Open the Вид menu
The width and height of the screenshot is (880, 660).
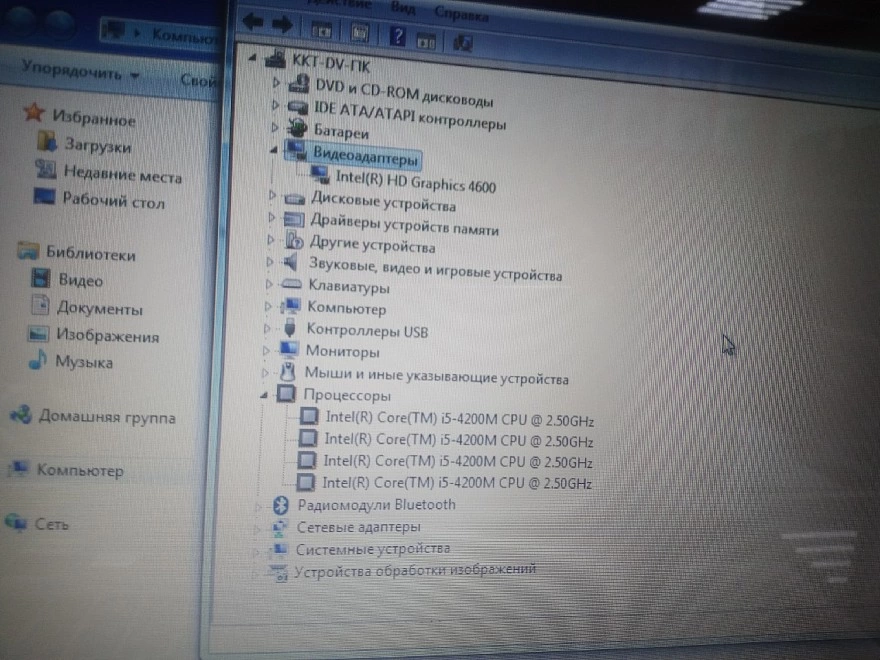point(403,8)
